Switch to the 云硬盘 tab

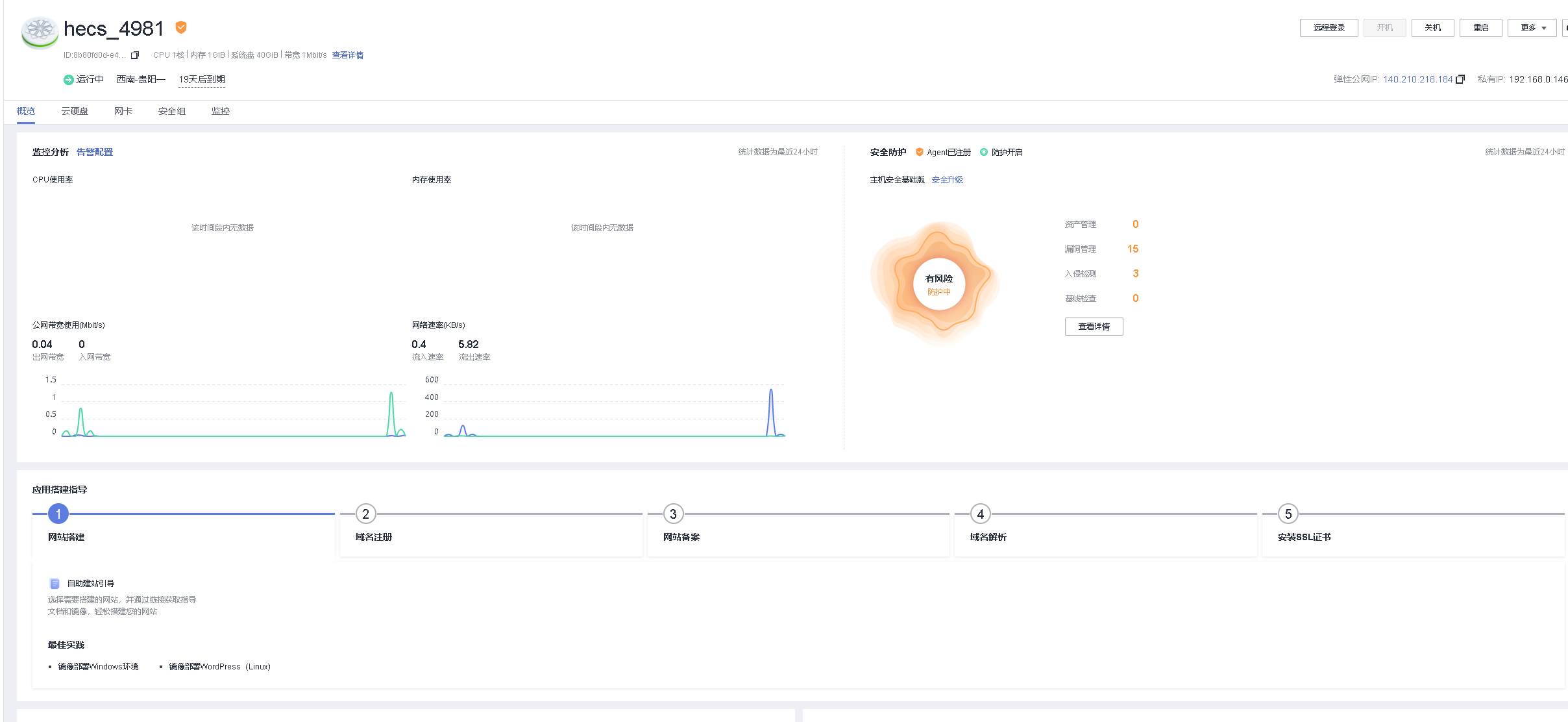(75, 112)
